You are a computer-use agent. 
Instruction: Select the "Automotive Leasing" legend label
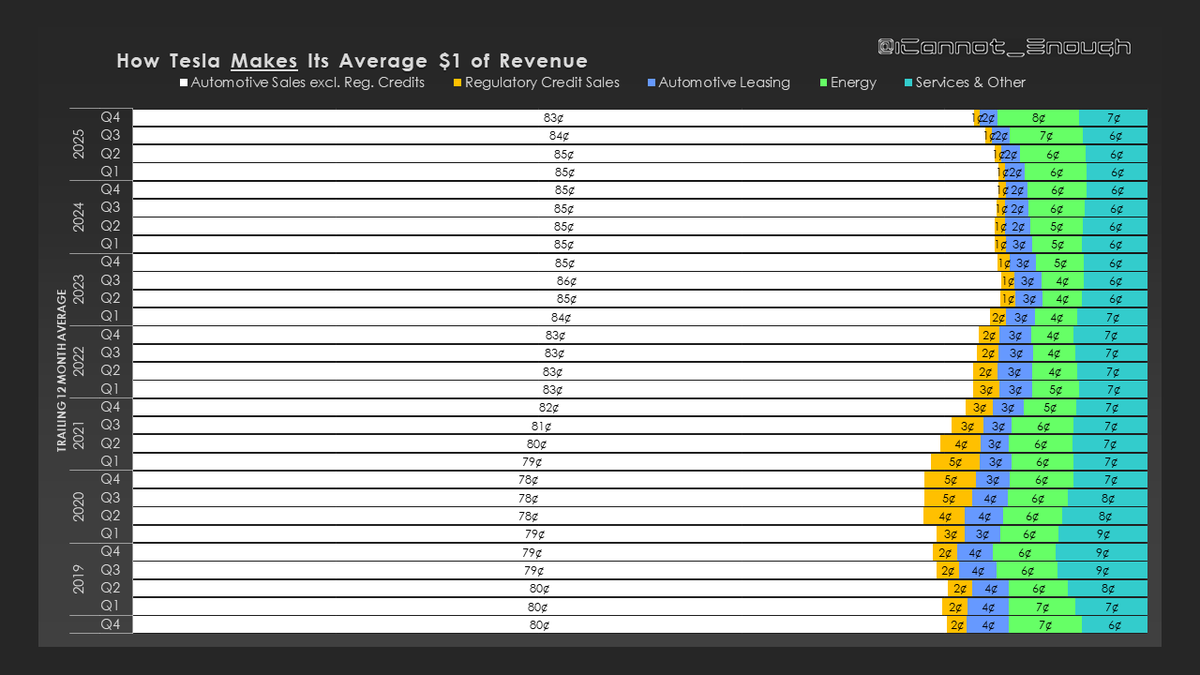(724, 83)
